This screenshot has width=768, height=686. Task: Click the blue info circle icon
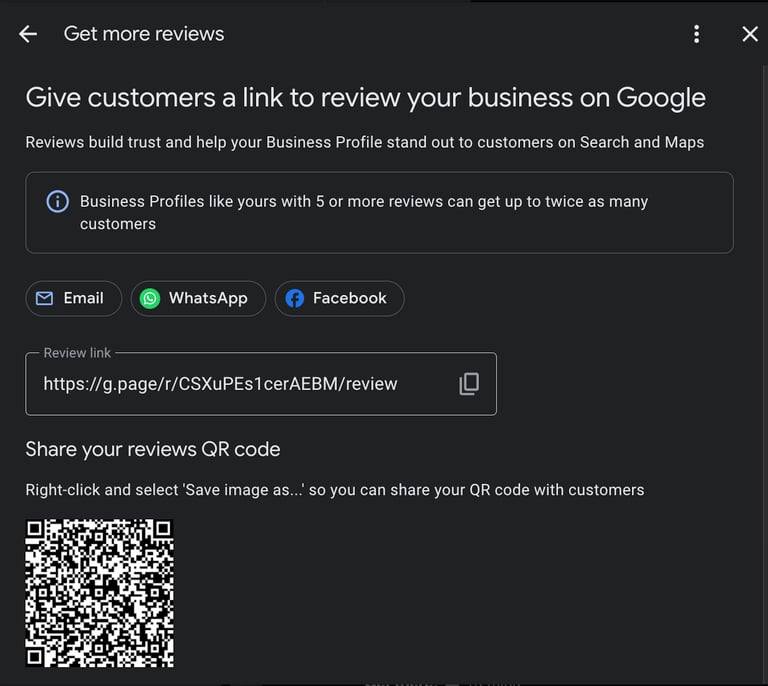pos(57,201)
